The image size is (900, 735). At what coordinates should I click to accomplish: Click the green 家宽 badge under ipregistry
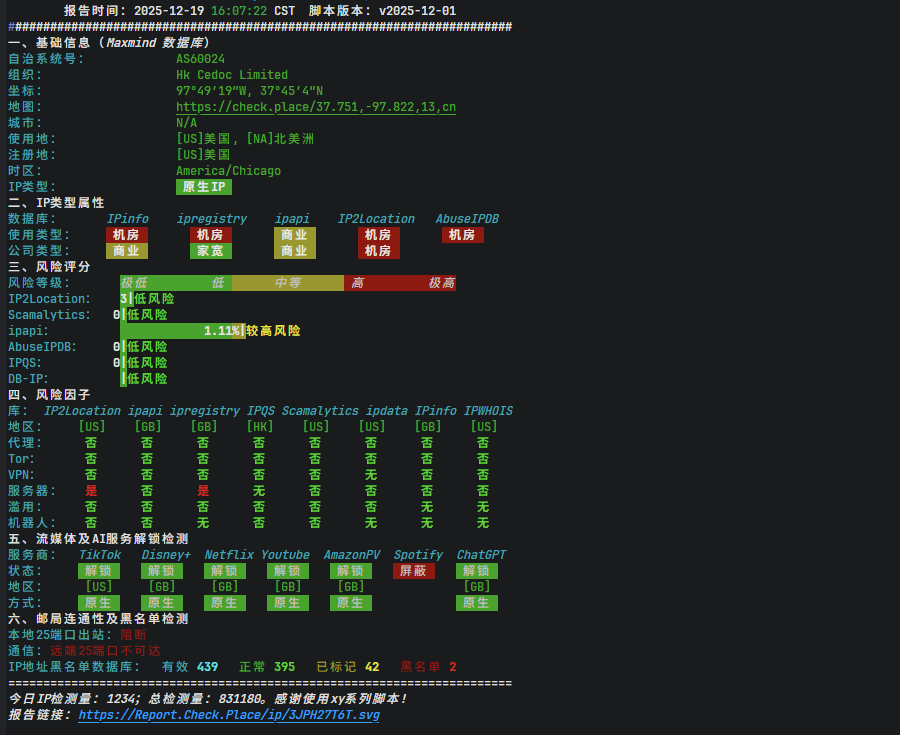click(x=210, y=251)
